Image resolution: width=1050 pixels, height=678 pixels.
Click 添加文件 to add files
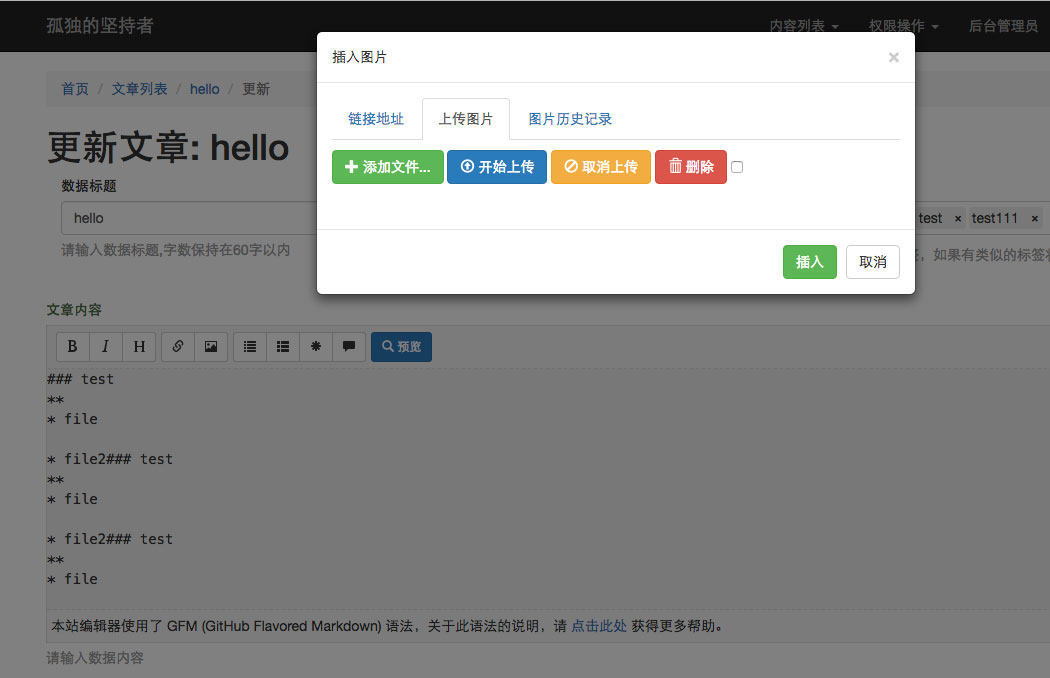point(387,166)
